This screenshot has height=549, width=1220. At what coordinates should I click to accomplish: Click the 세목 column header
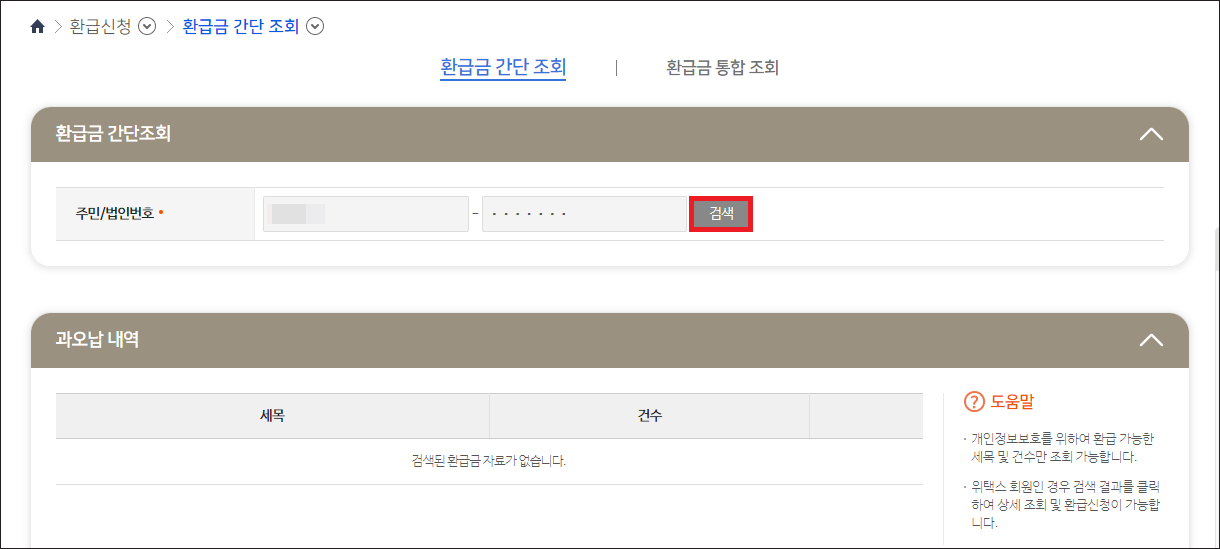272,415
